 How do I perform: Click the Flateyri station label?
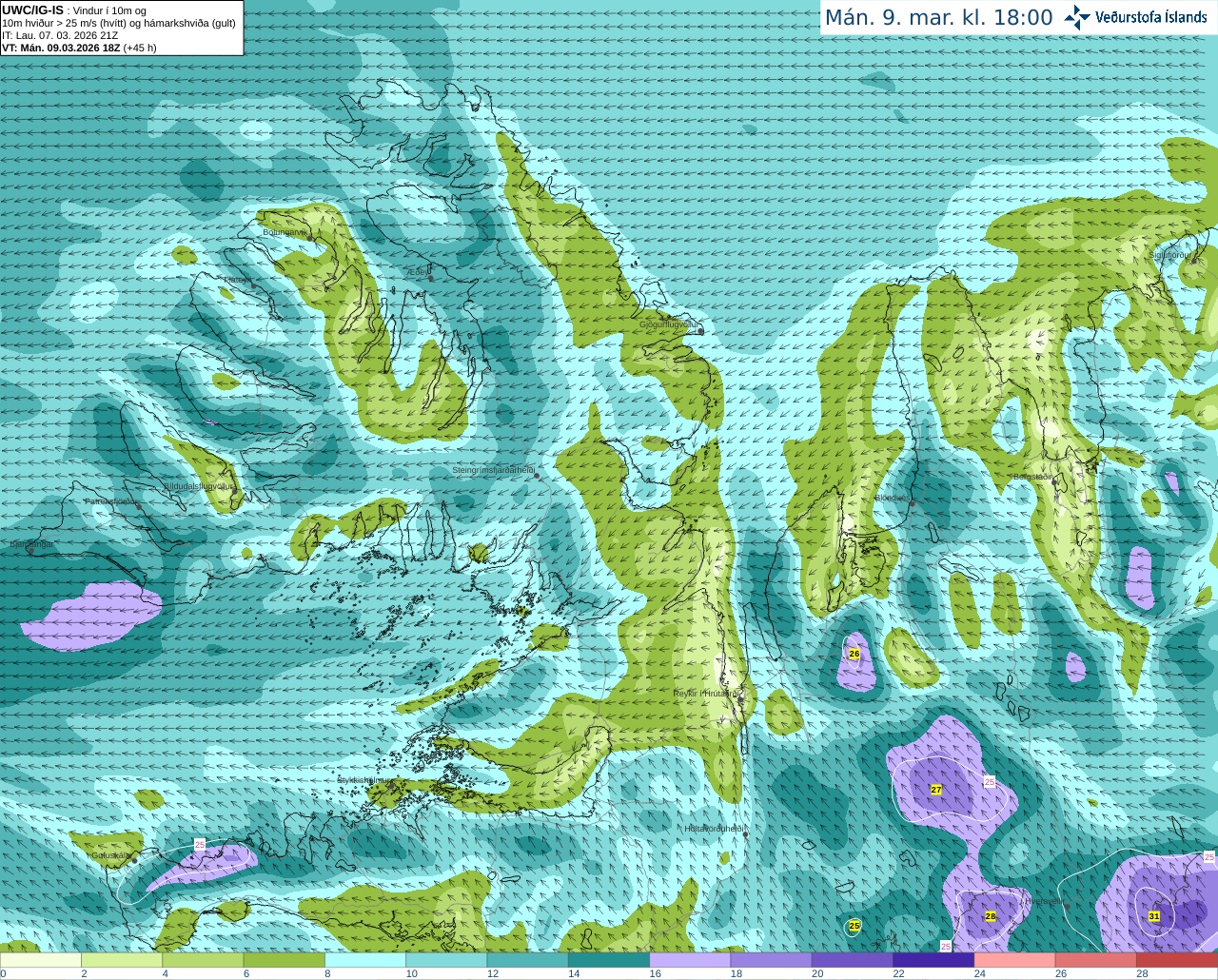(x=237, y=281)
